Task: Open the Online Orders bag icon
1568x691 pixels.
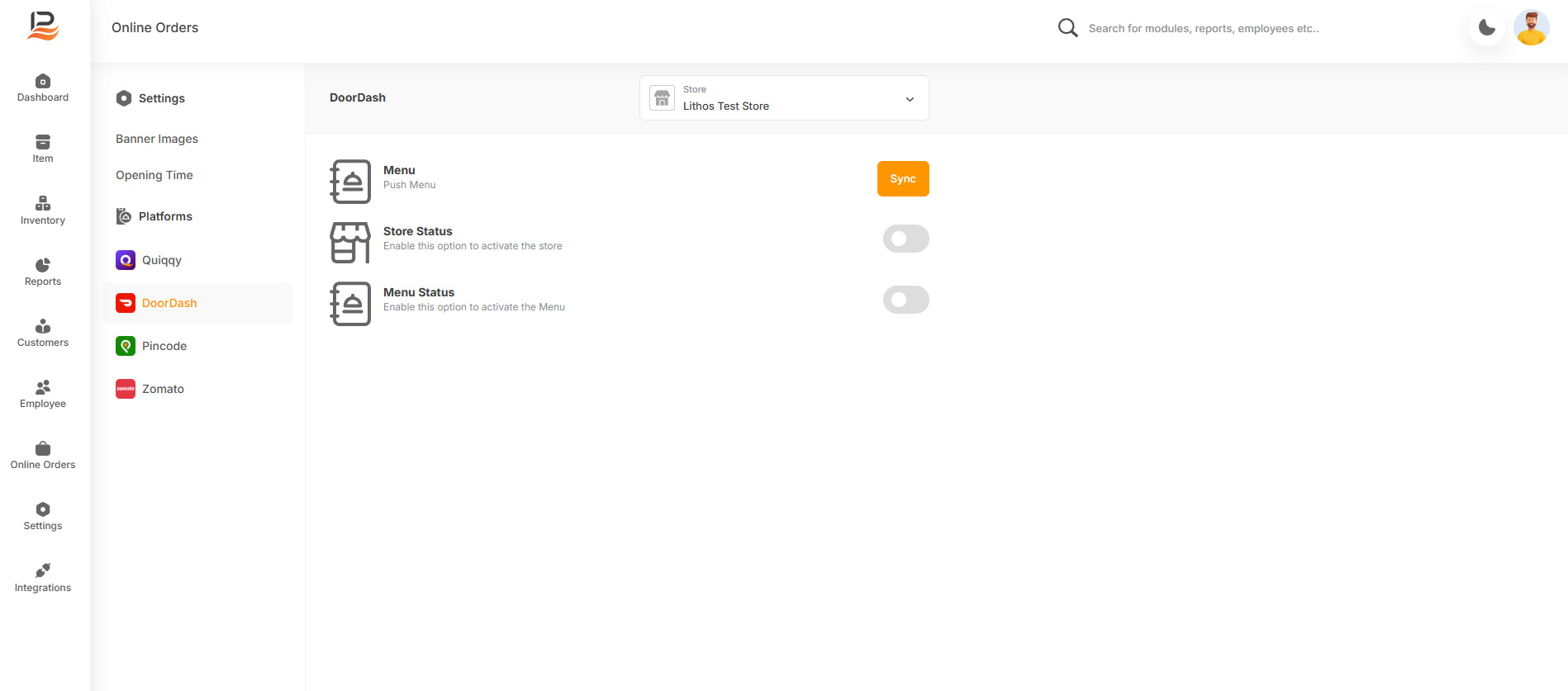Action: (x=43, y=448)
